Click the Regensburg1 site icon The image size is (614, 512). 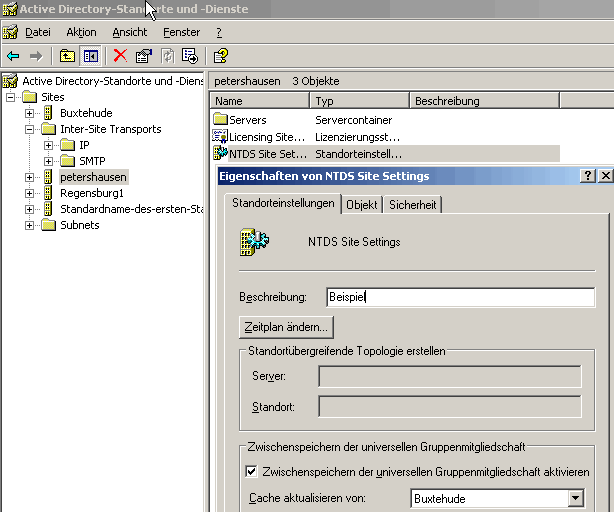[x=48, y=193]
